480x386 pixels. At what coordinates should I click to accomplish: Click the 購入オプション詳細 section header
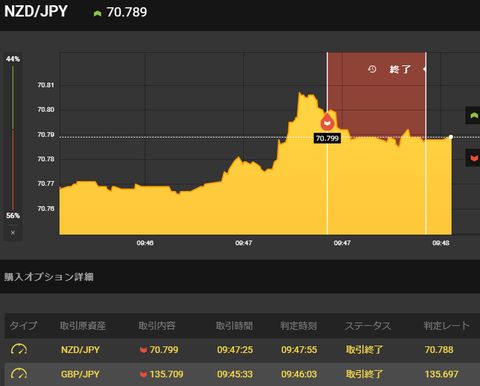[x=49, y=277]
